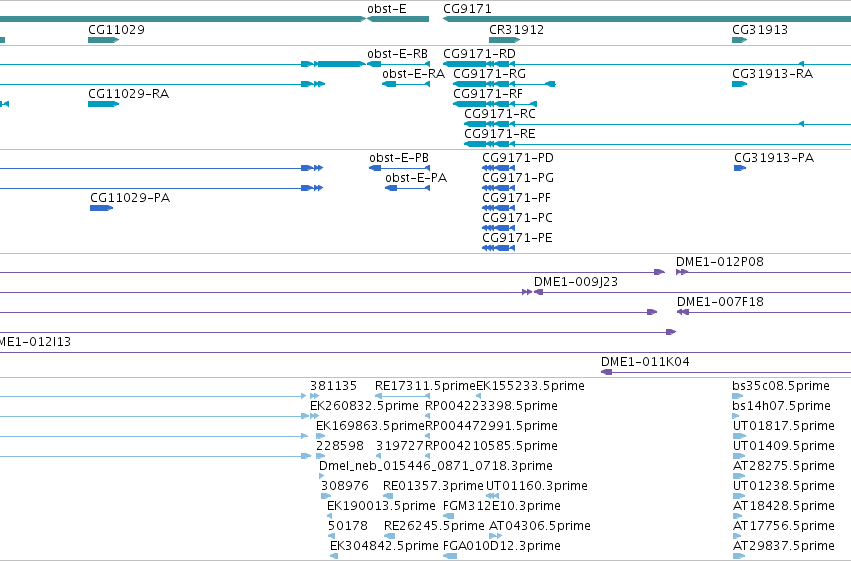Select EST 319727 label
Screen dimensions: 851x561
coord(400,446)
